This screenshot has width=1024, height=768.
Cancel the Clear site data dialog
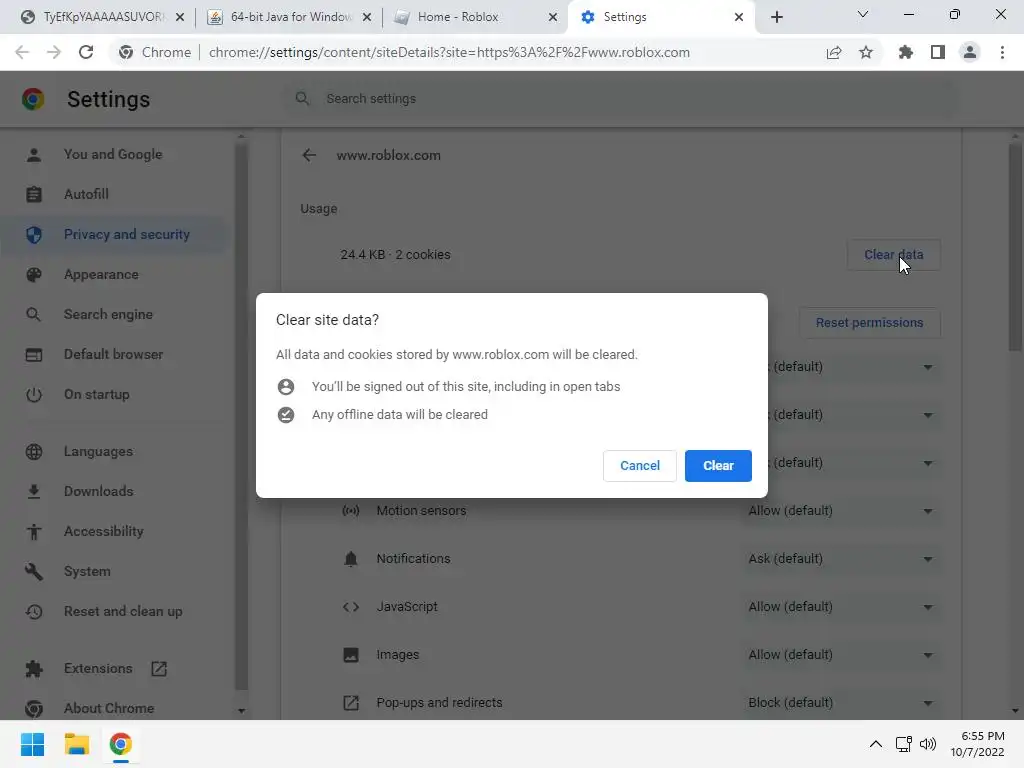click(639, 466)
